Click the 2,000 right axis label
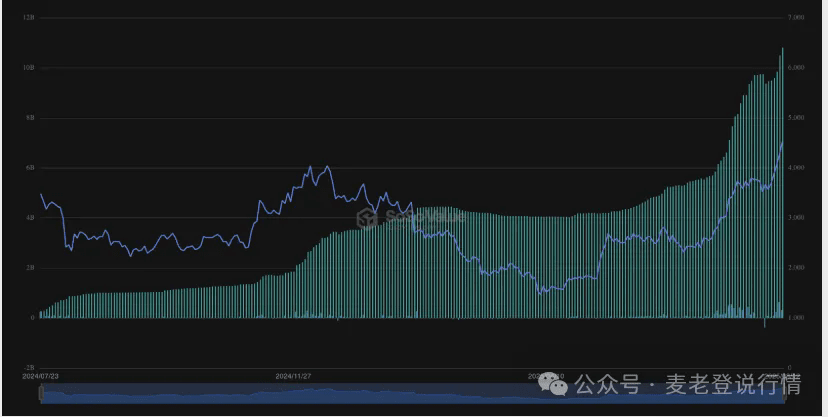This screenshot has height=417, width=828. 796,268
